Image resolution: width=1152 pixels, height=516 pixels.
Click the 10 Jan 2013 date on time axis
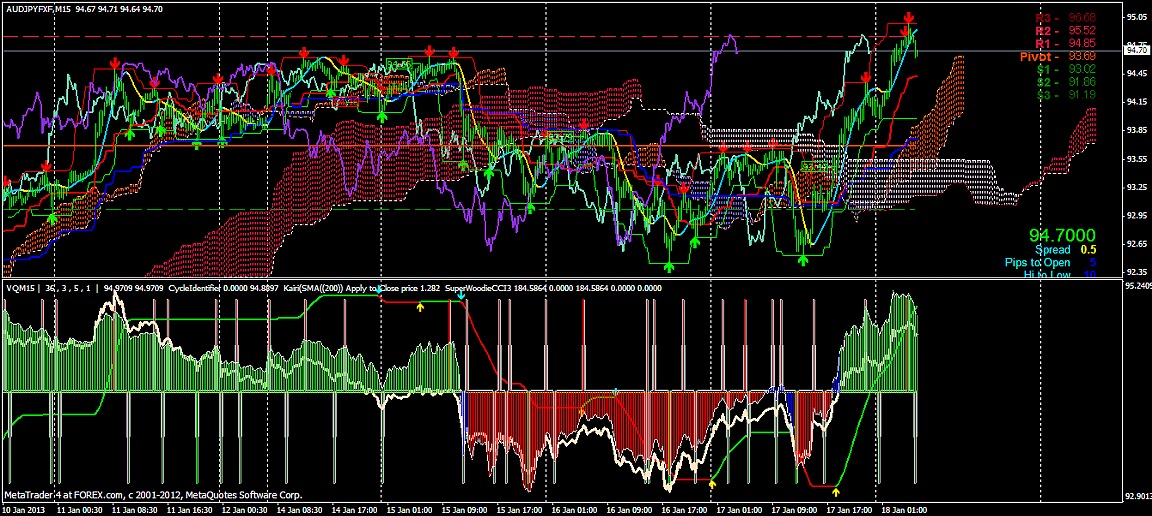(24, 509)
